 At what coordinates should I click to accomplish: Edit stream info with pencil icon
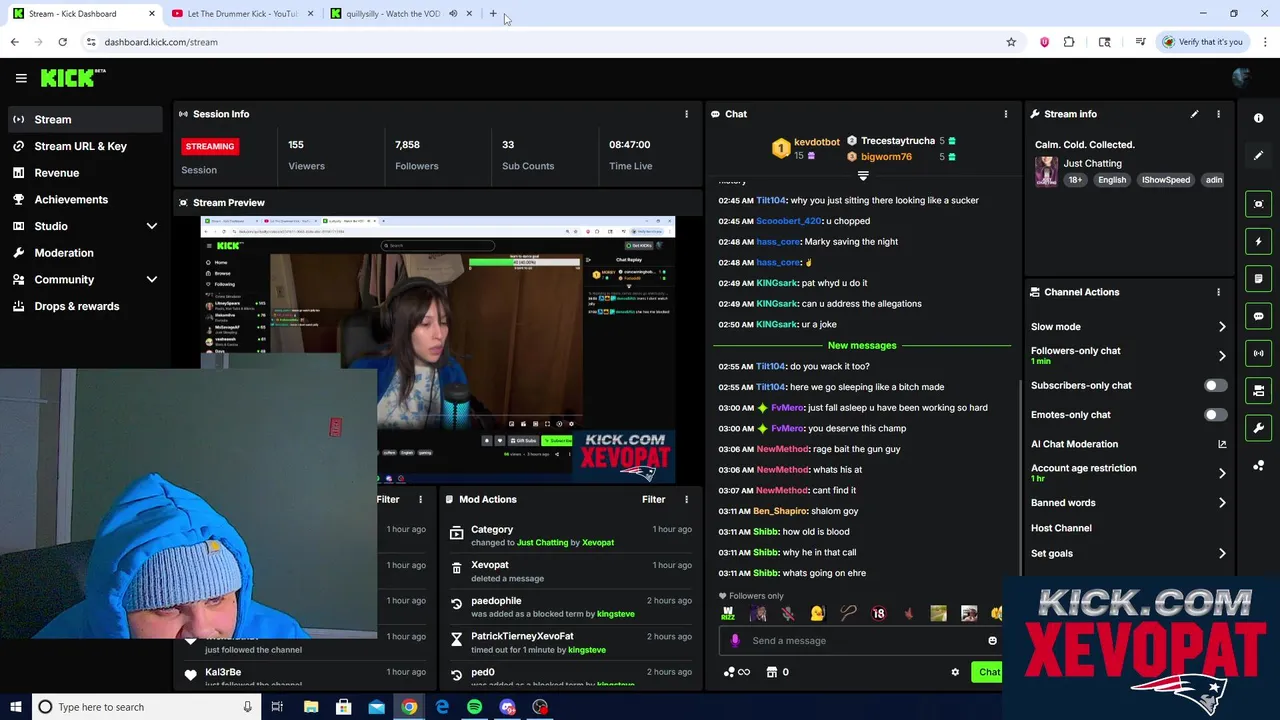click(1194, 114)
